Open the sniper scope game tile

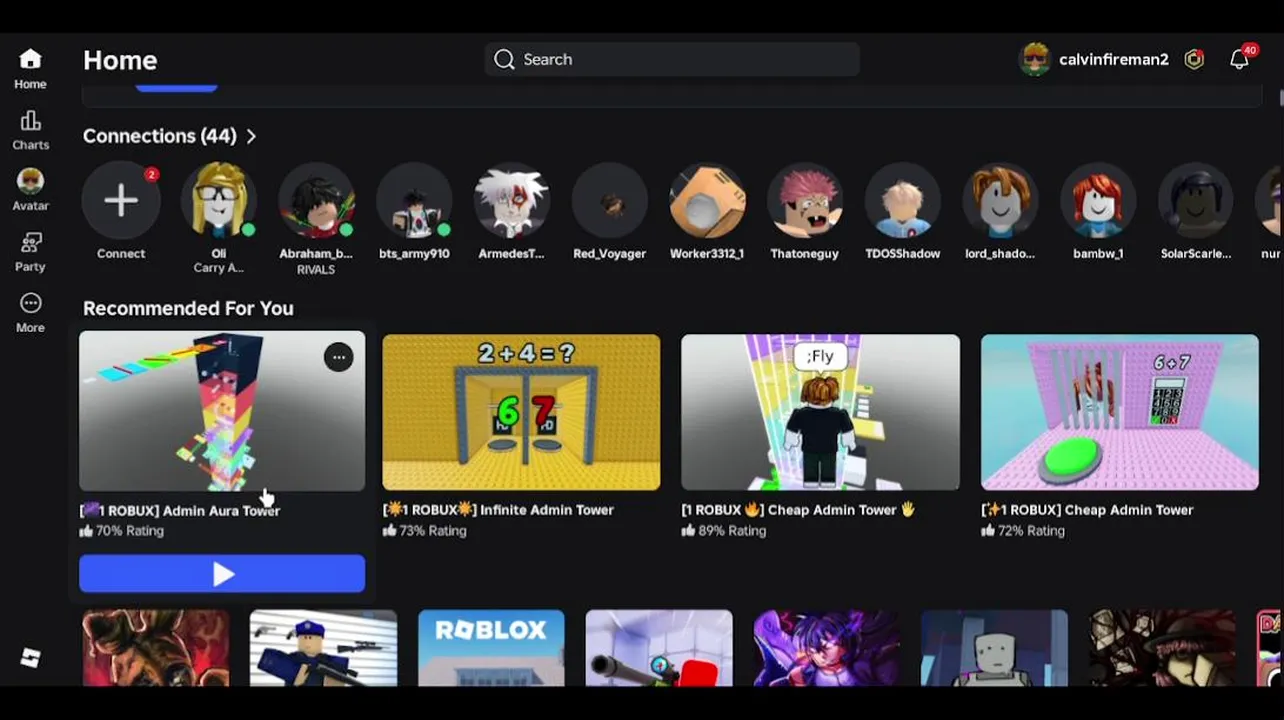(x=659, y=648)
